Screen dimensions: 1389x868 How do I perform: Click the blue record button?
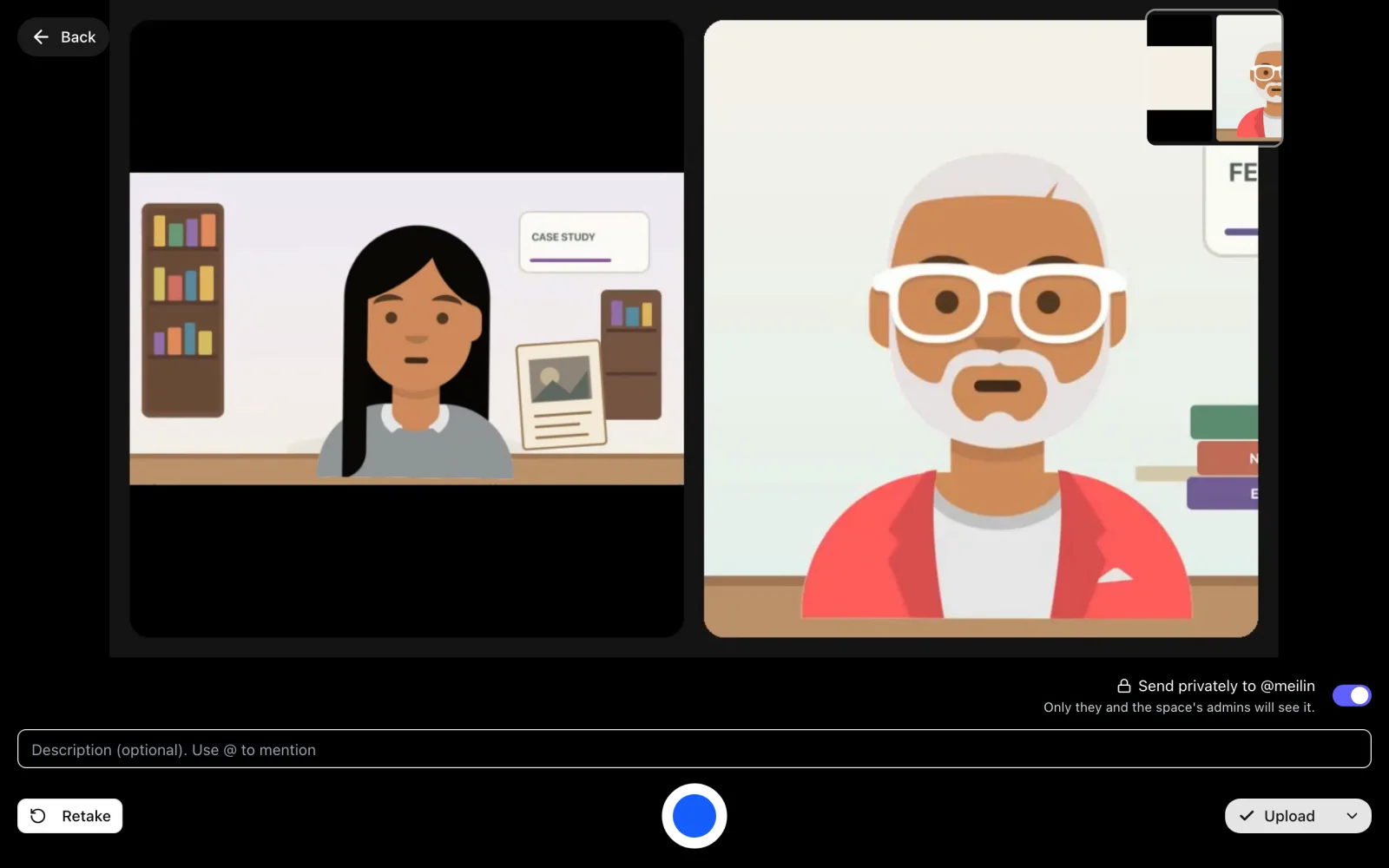coord(694,816)
